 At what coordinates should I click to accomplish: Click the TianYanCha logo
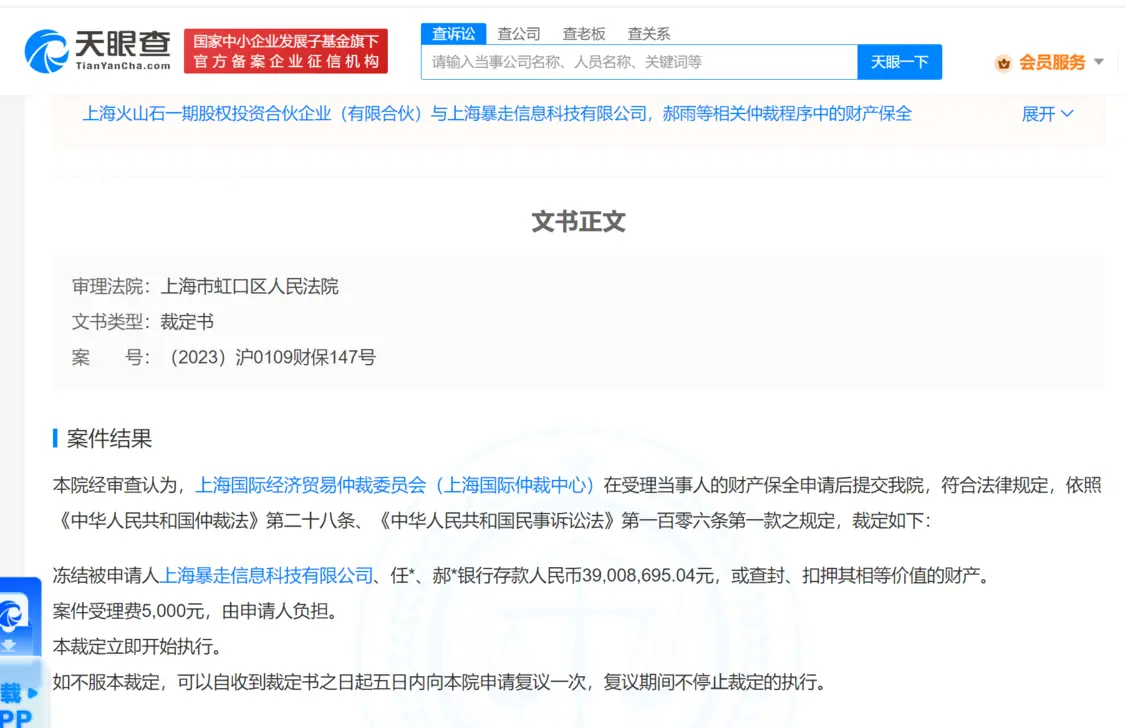click(98, 51)
